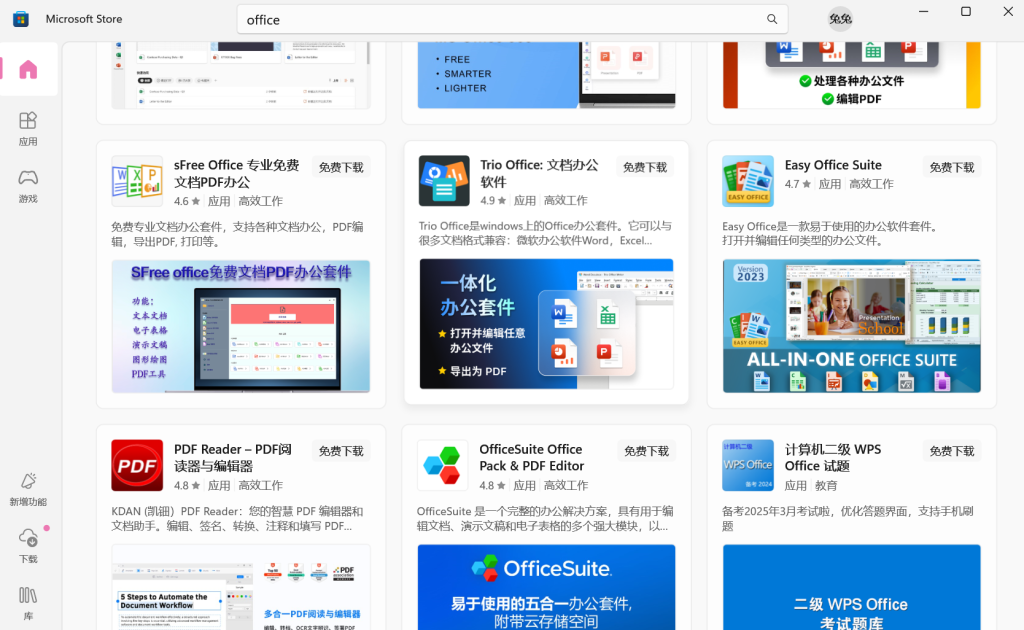This screenshot has width=1024, height=630.
Task: Open the sFree Office 专业免费文档PDF办公 title
Action: [236, 173]
